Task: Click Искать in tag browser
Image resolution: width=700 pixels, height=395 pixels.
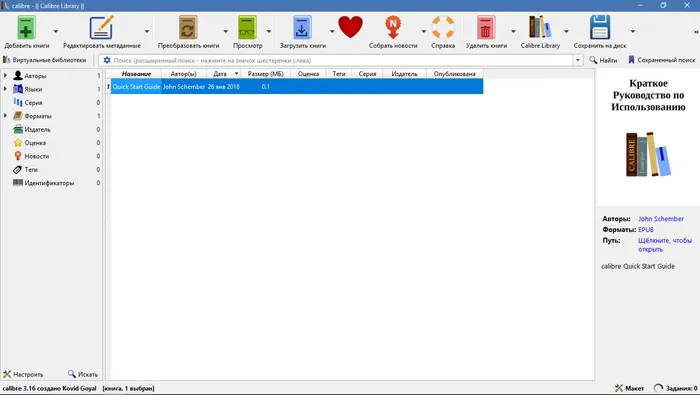Action: tap(83, 374)
